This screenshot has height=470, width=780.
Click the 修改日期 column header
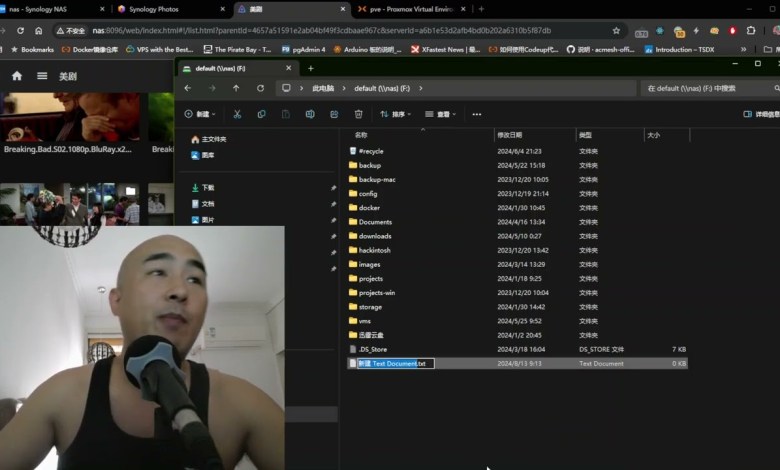(x=510, y=134)
